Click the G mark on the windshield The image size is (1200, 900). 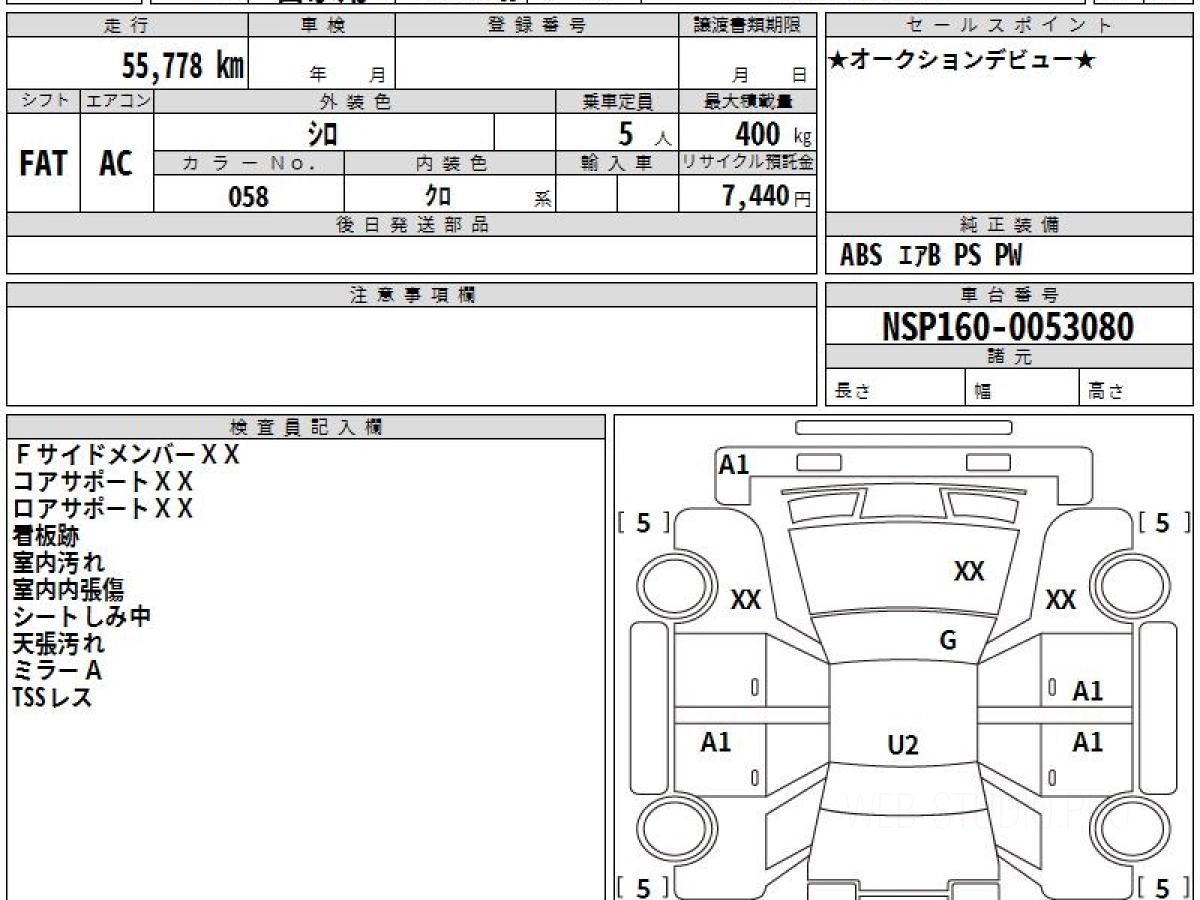coord(948,641)
